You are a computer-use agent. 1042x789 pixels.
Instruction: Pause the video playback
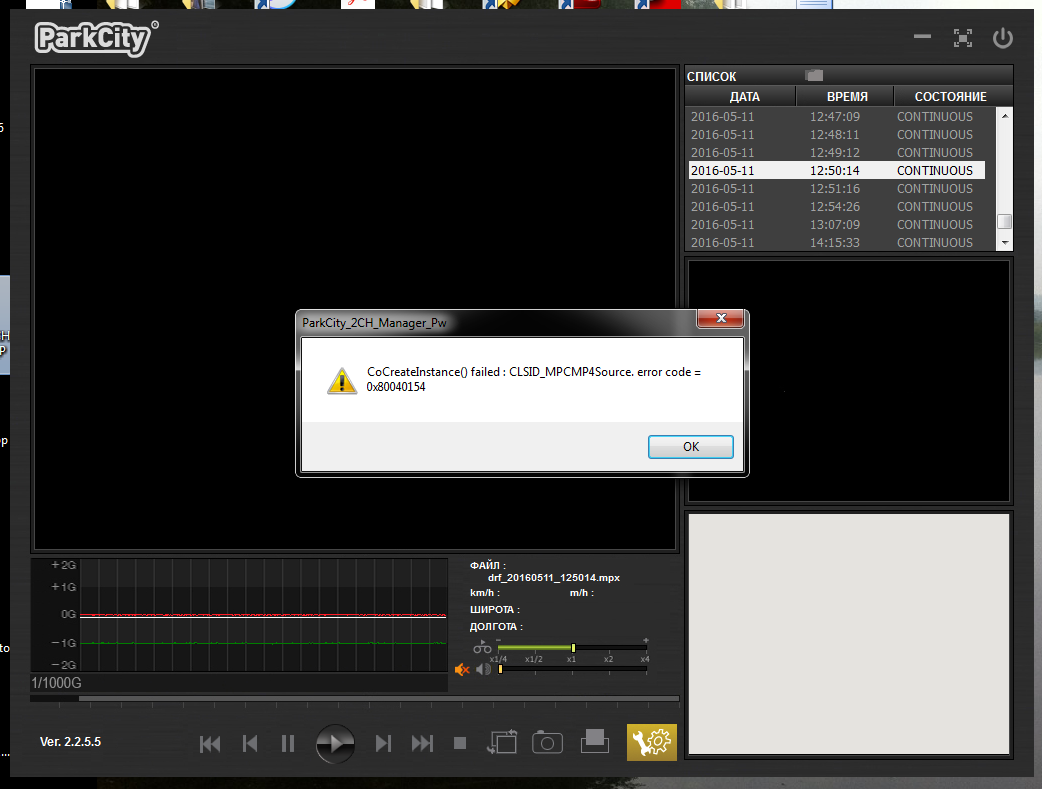(x=288, y=743)
